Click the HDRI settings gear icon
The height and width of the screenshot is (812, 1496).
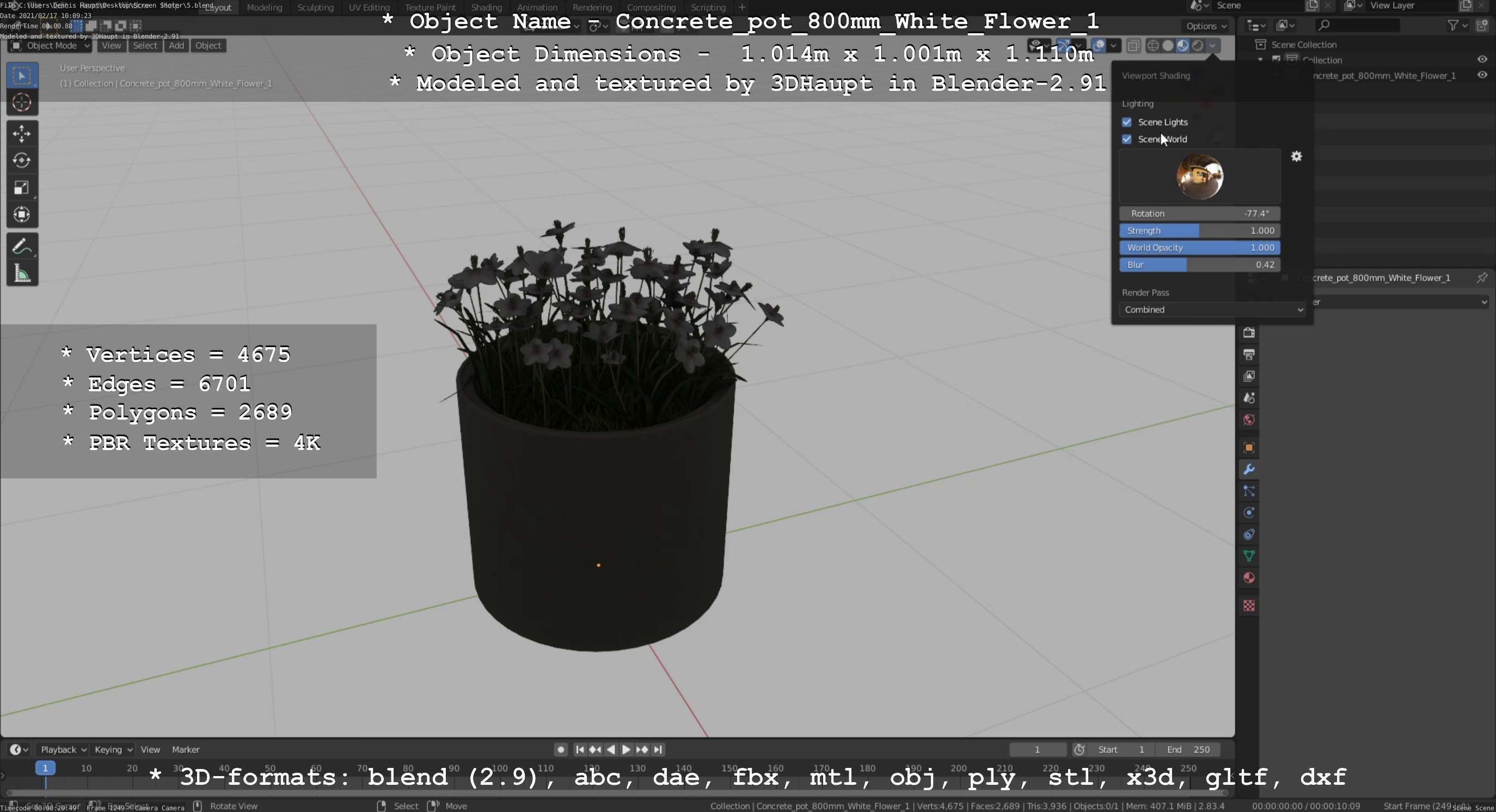point(1296,156)
